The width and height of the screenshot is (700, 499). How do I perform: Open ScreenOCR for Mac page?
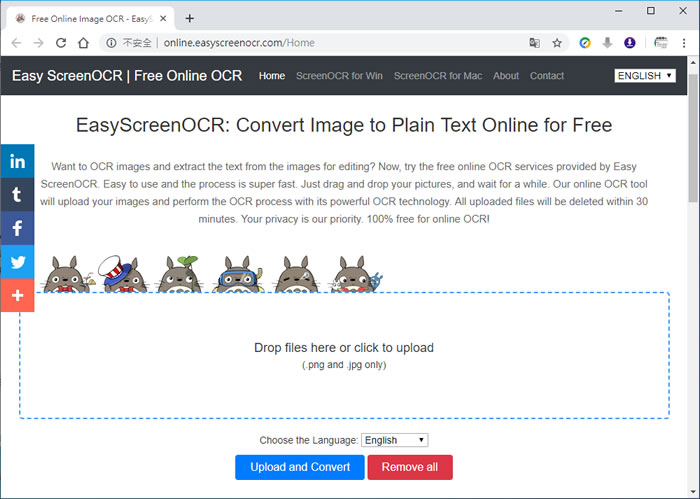coord(438,76)
